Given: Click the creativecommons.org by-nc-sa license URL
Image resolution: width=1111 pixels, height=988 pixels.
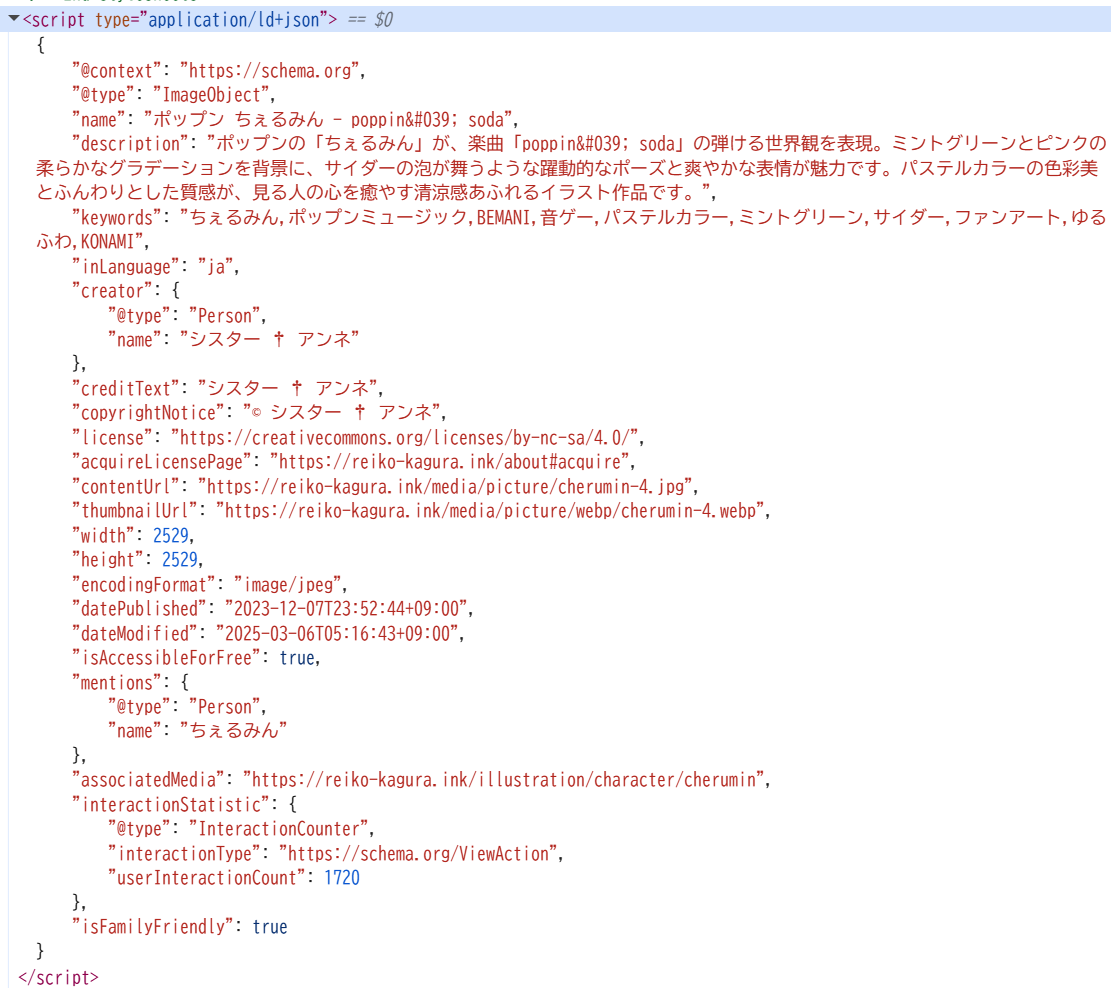Looking at the screenshot, I should point(405,437).
